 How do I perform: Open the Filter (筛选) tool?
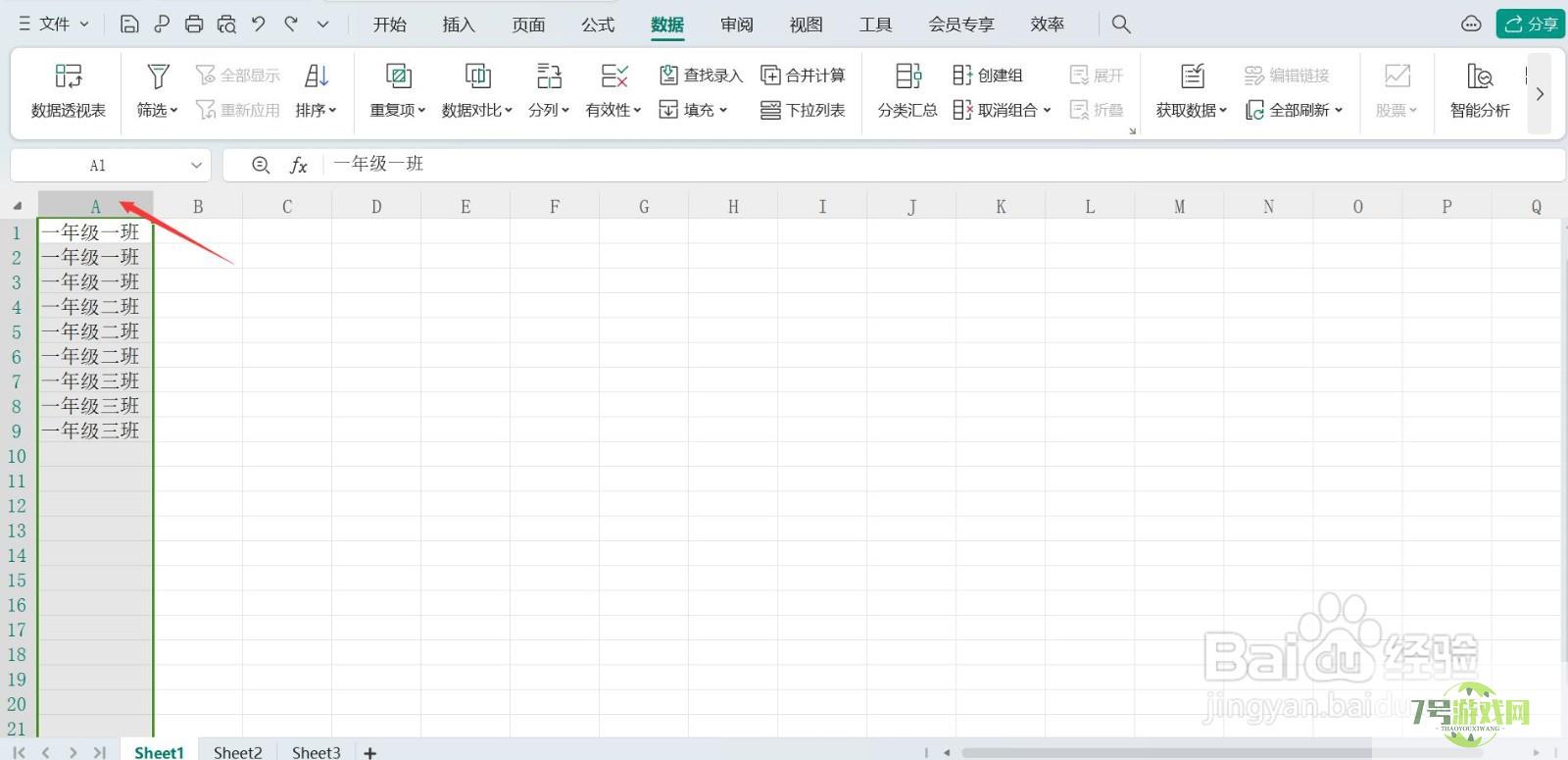pyautogui.click(x=158, y=91)
